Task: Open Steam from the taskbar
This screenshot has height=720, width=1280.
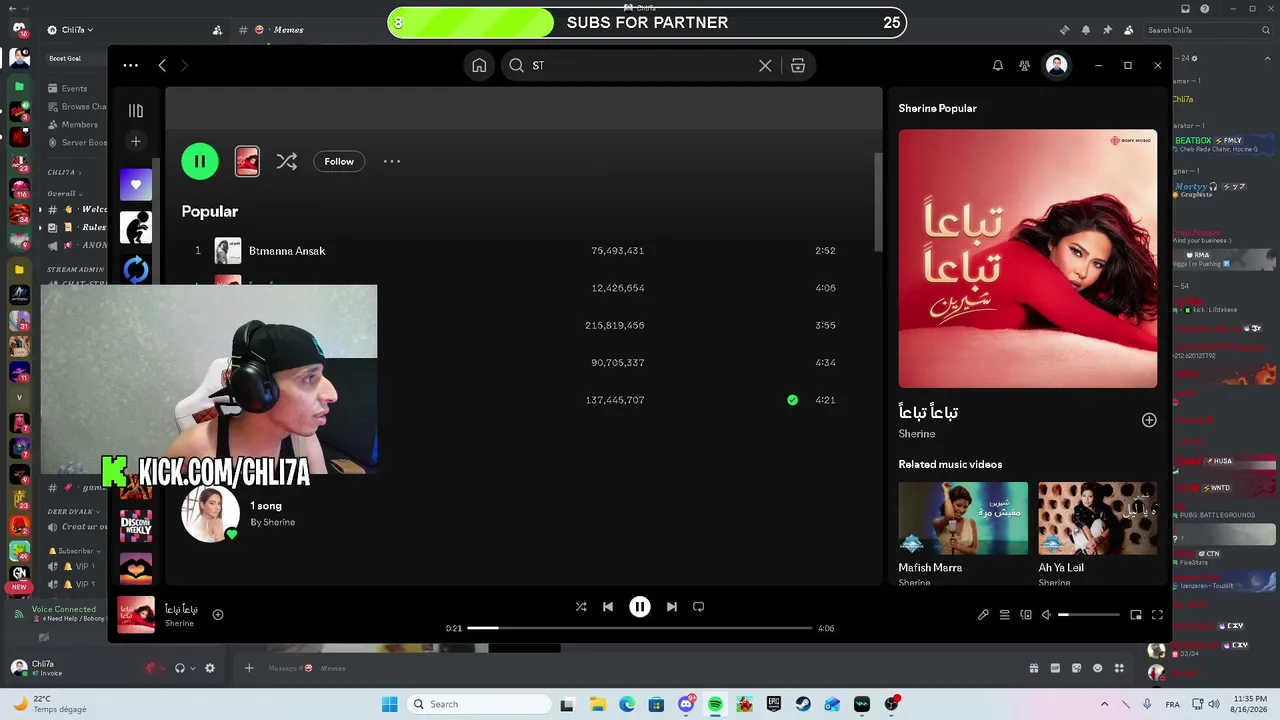Action: click(x=803, y=704)
